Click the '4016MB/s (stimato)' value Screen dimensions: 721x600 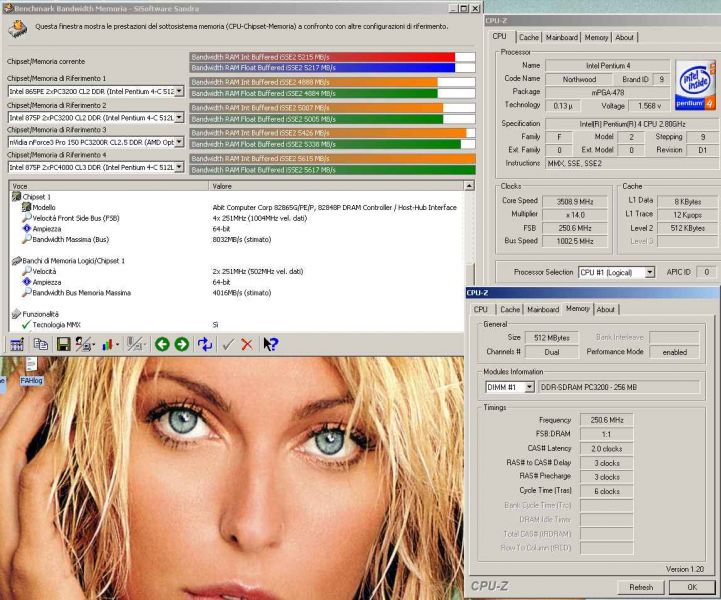[242, 292]
